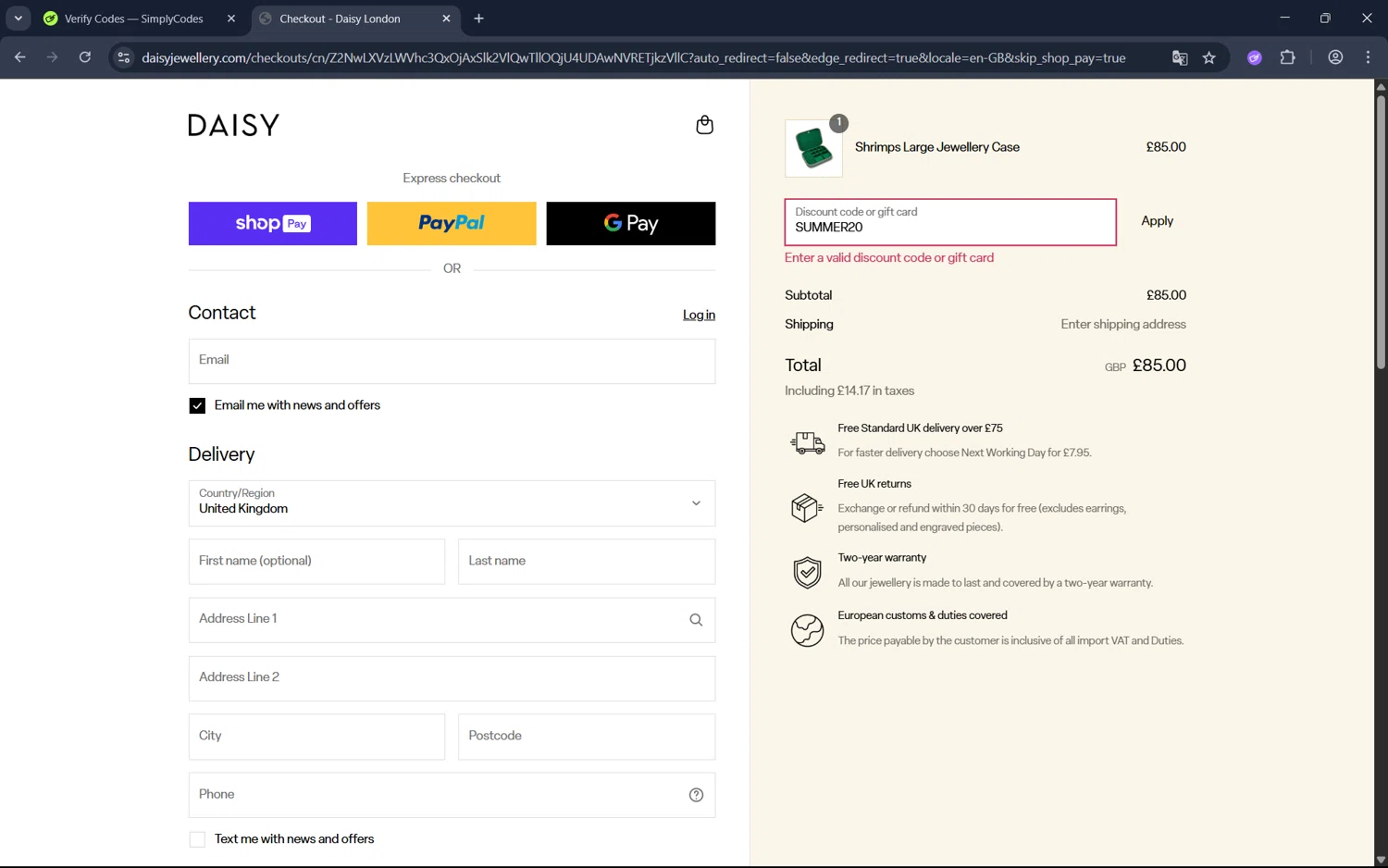
Task: Click the site information icon in address bar
Action: (x=123, y=57)
